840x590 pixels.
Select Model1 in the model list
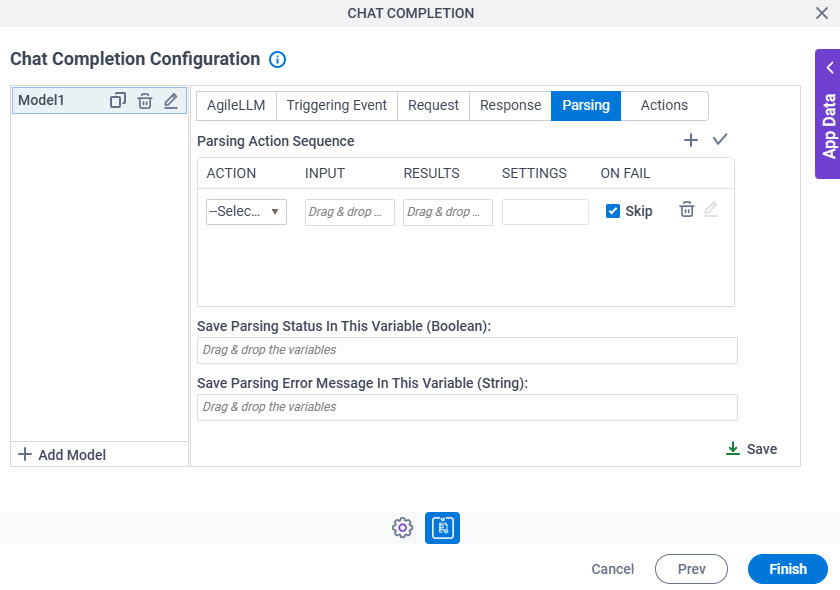pyautogui.click(x=99, y=101)
